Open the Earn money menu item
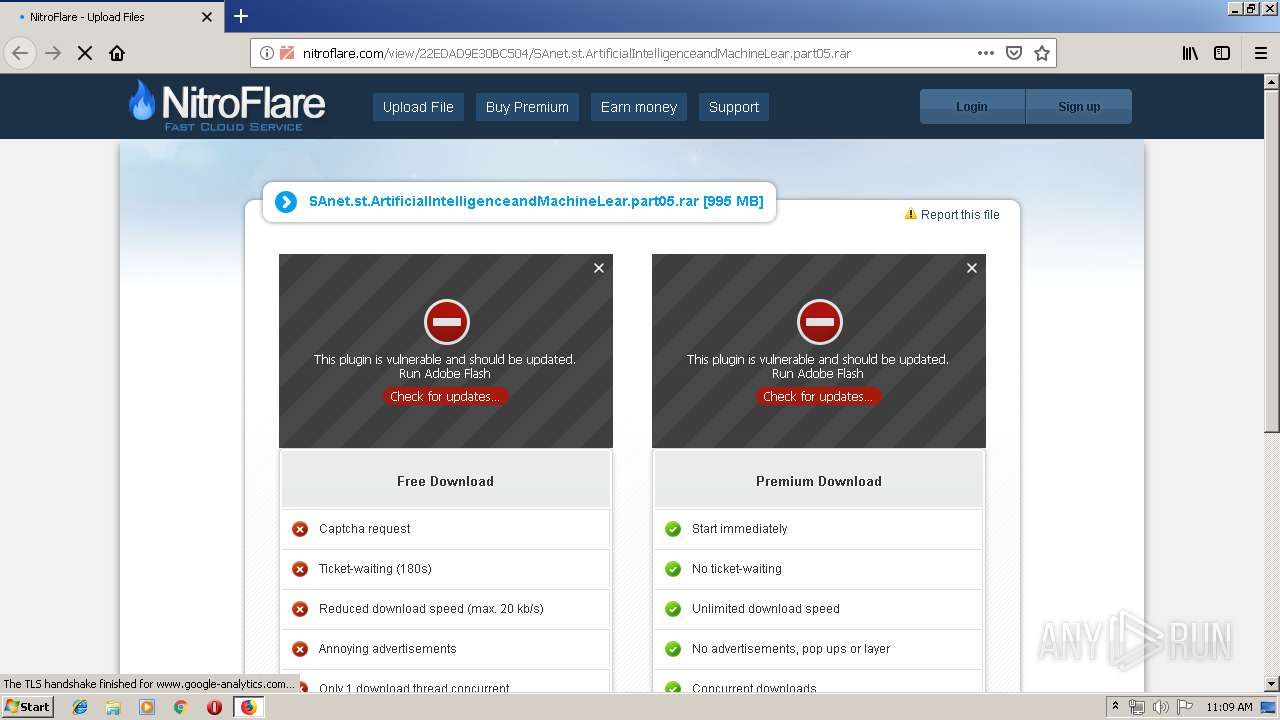 click(638, 107)
